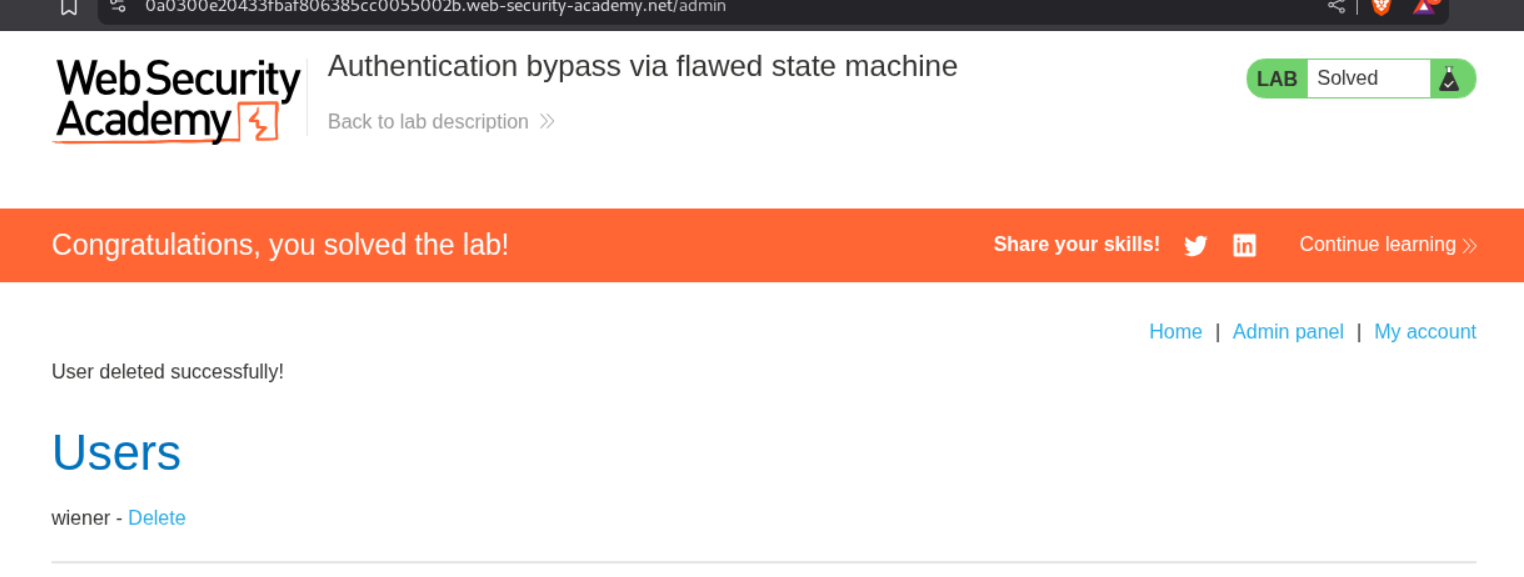Open the site settings icon beside URL
Viewport: 1524px width, 577px height.
118,6
